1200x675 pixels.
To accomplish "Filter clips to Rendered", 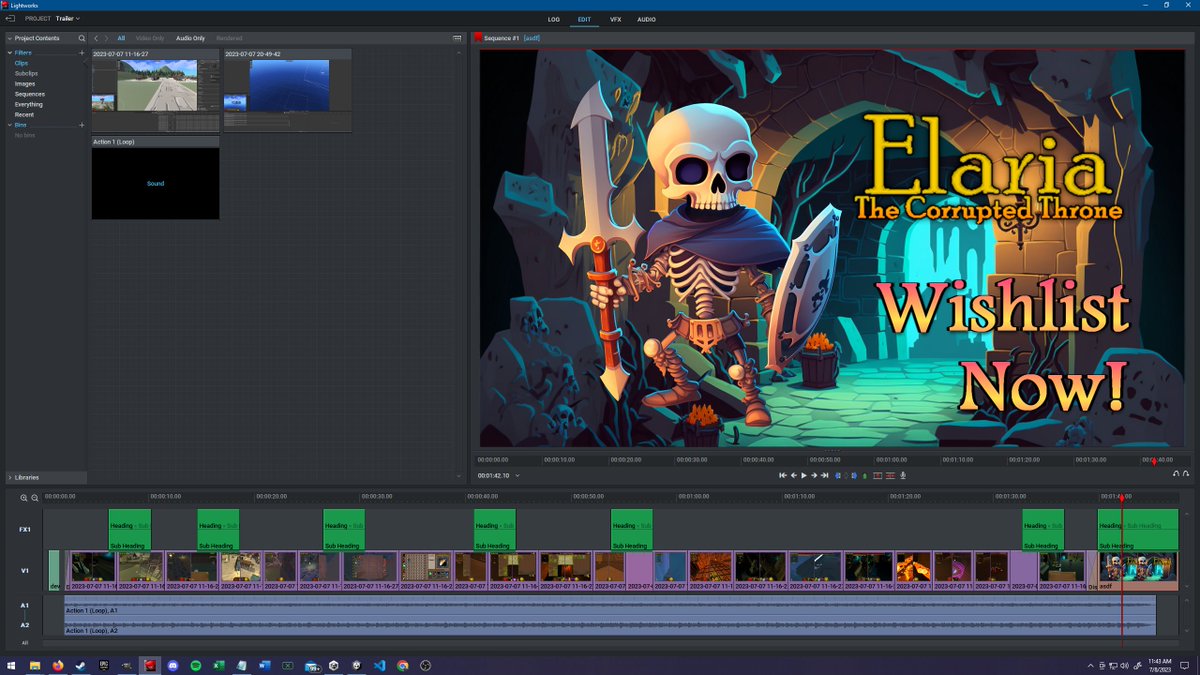I will point(229,38).
